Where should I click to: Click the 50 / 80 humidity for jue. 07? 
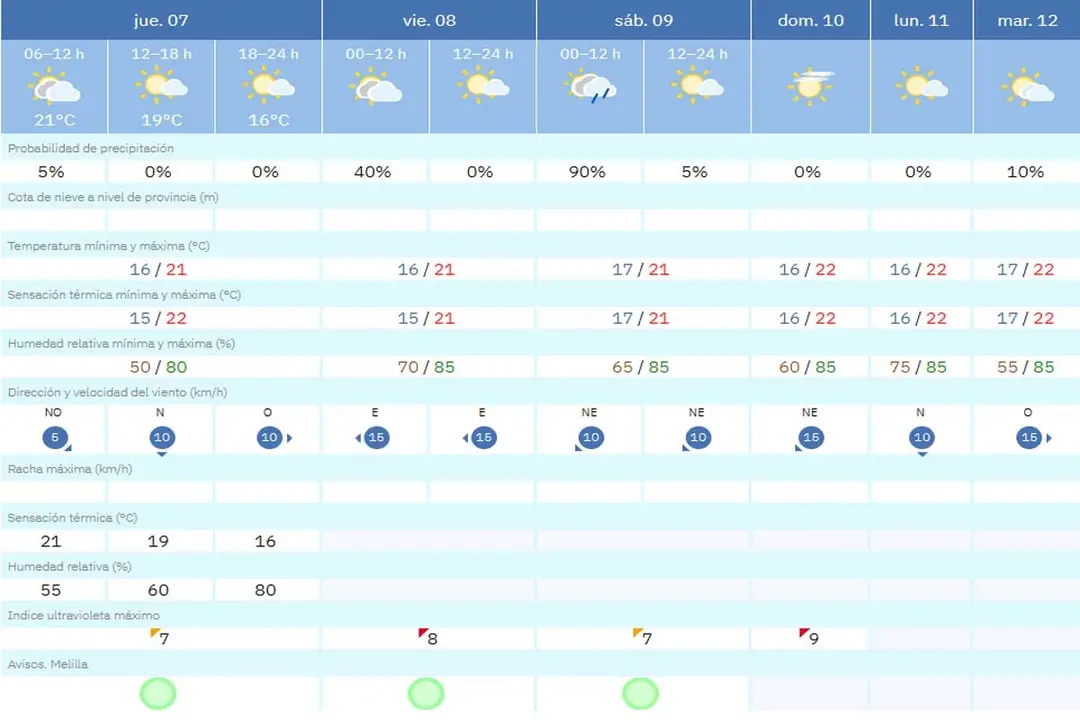coord(158,367)
